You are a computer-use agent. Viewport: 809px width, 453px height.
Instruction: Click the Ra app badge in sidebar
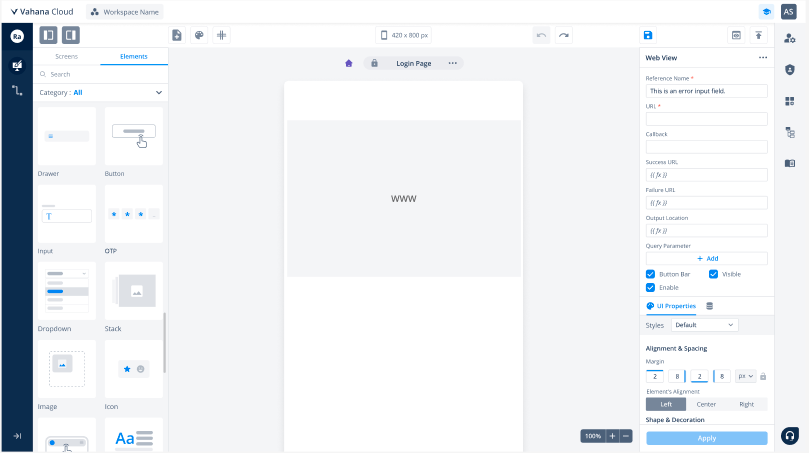[17, 36]
